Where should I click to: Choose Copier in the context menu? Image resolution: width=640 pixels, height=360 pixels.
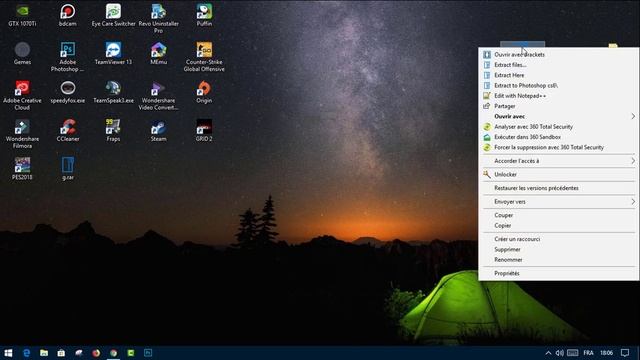click(x=558, y=225)
